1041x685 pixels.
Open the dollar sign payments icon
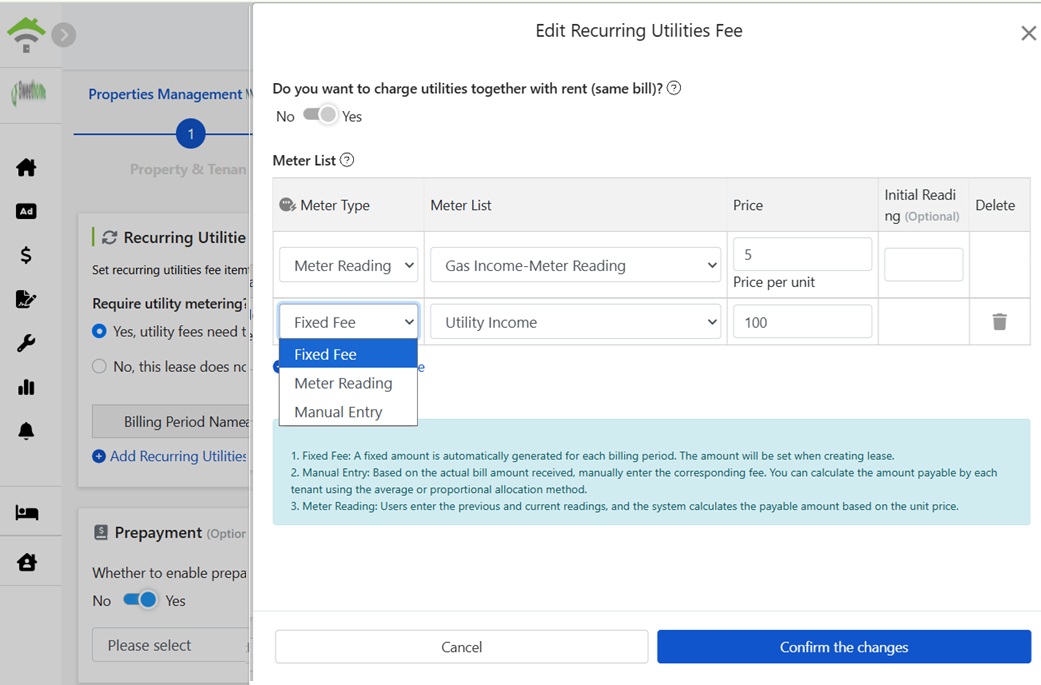(26, 255)
